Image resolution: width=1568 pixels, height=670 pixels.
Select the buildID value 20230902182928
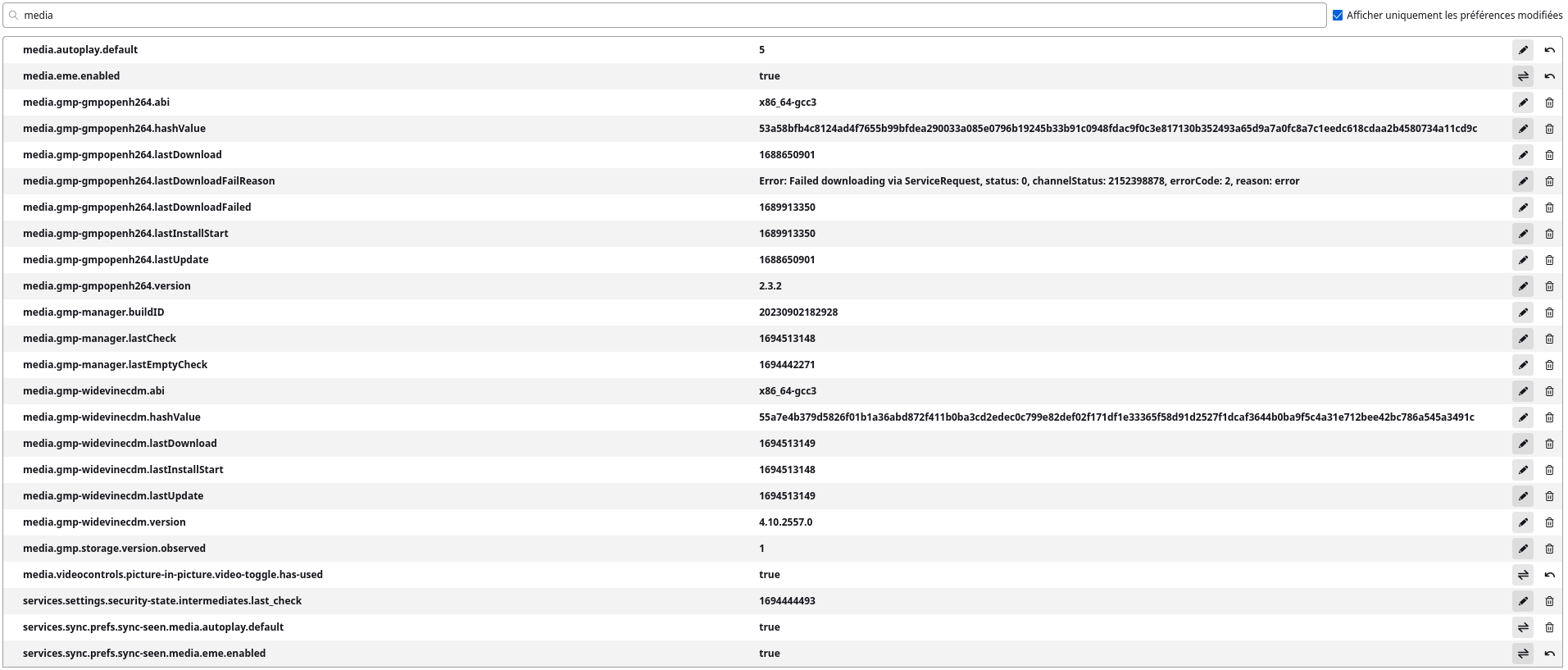pos(798,312)
